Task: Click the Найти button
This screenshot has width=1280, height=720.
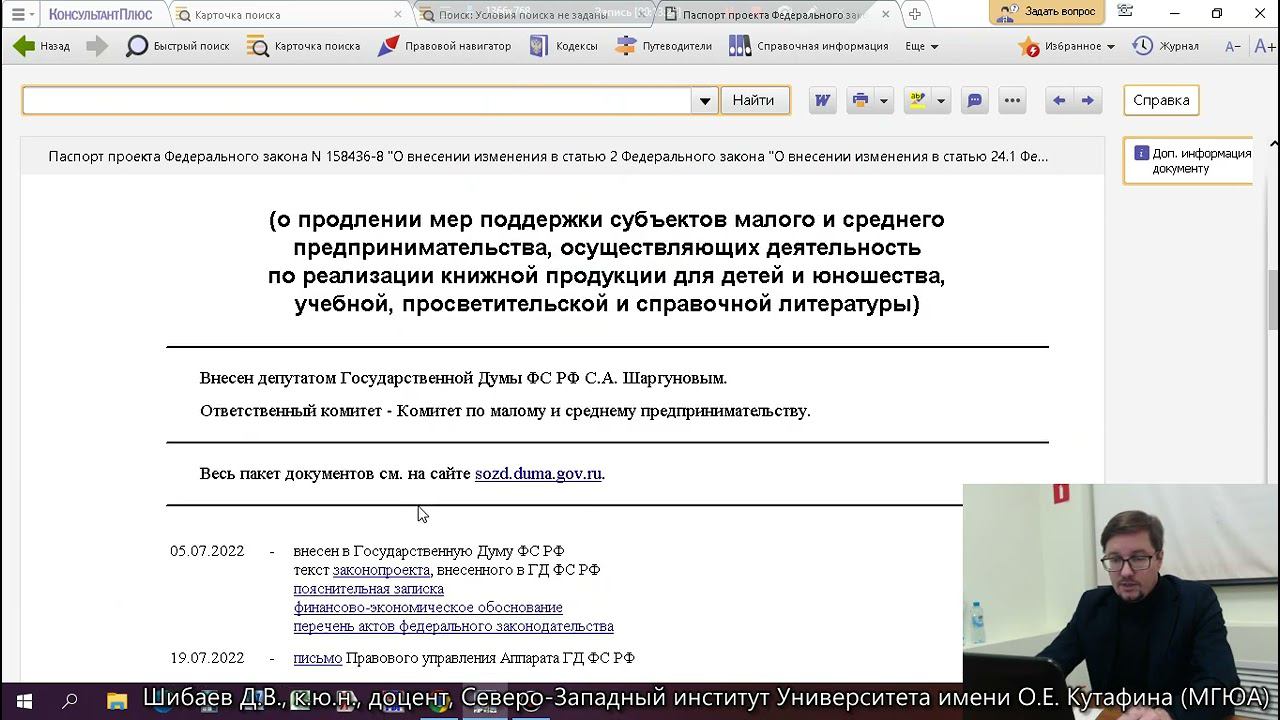Action: tap(753, 100)
